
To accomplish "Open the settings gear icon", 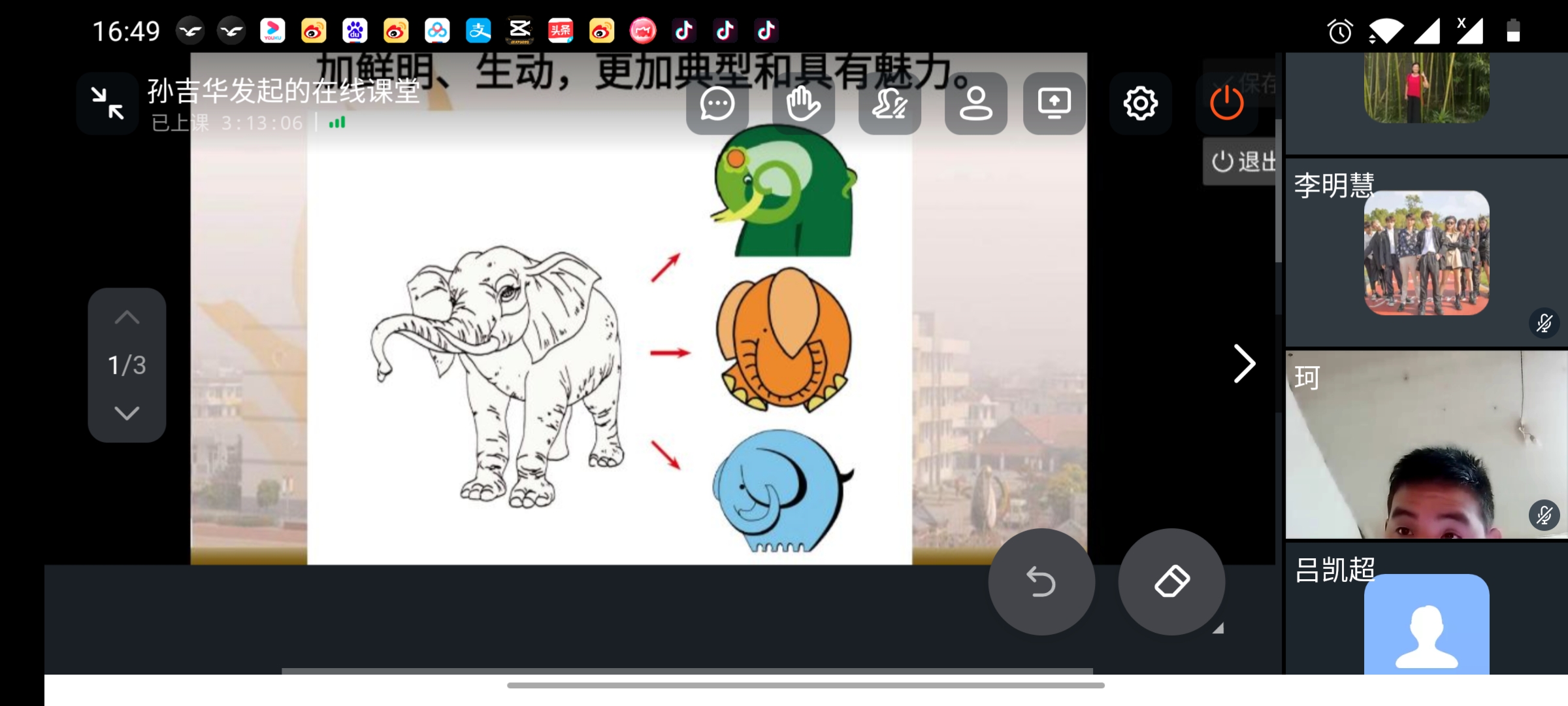I will tap(1141, 104).
